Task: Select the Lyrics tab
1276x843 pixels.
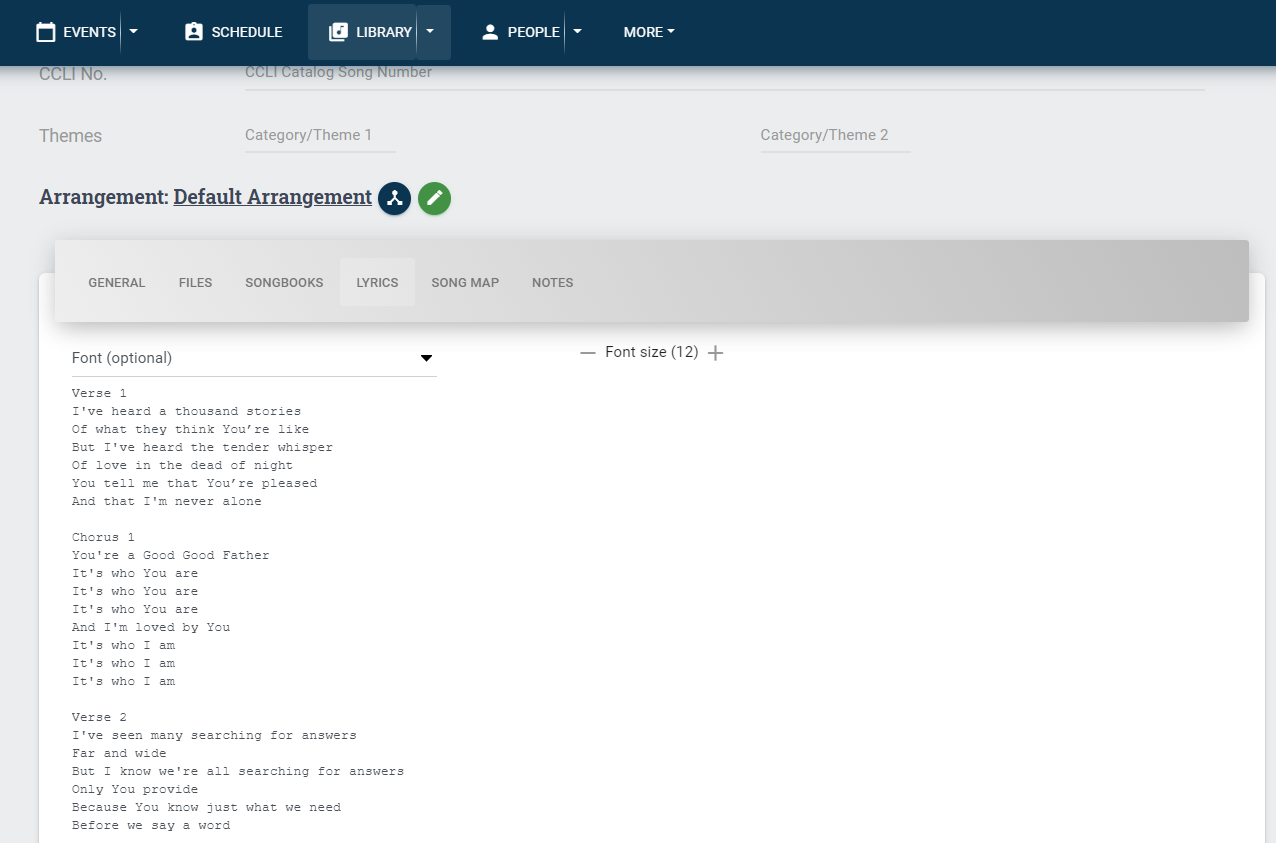Action: 377,283
